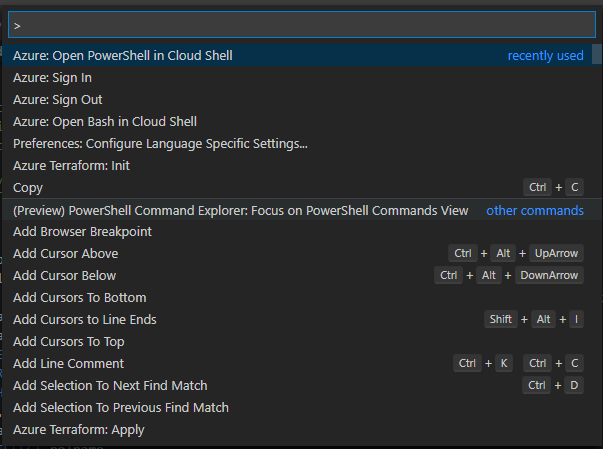The width and height of the screenshot is (603, 449).
Task: Open Configure Language Specific Settings
Action: tap(160, 144)
